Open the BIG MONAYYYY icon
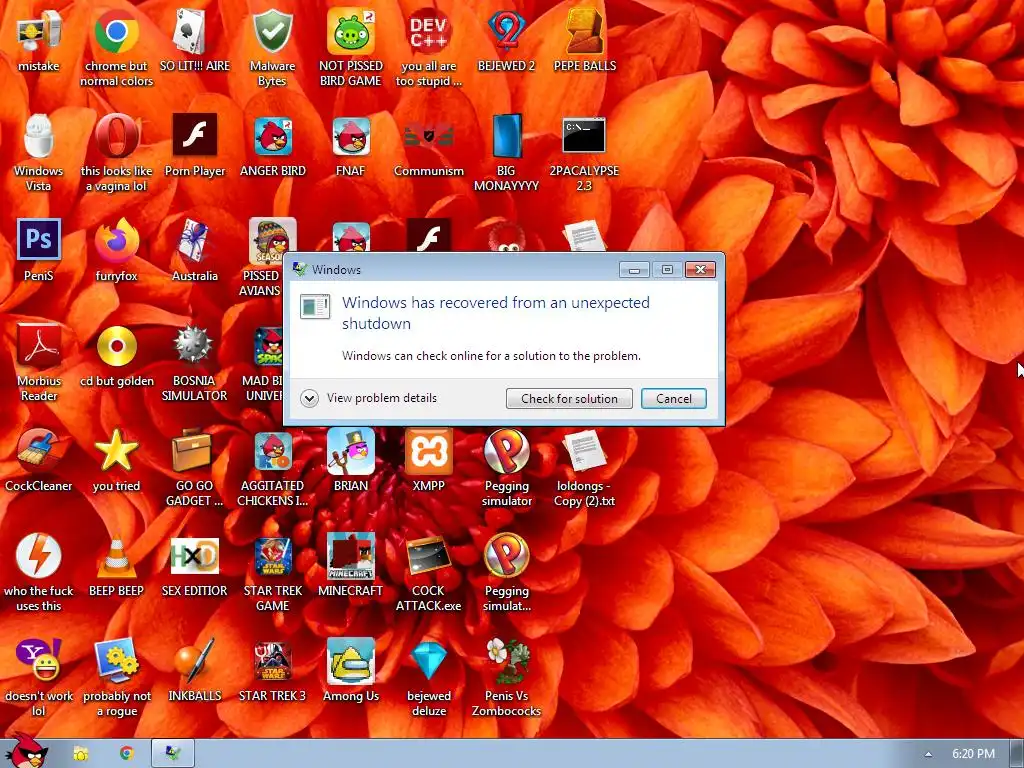 506,136
